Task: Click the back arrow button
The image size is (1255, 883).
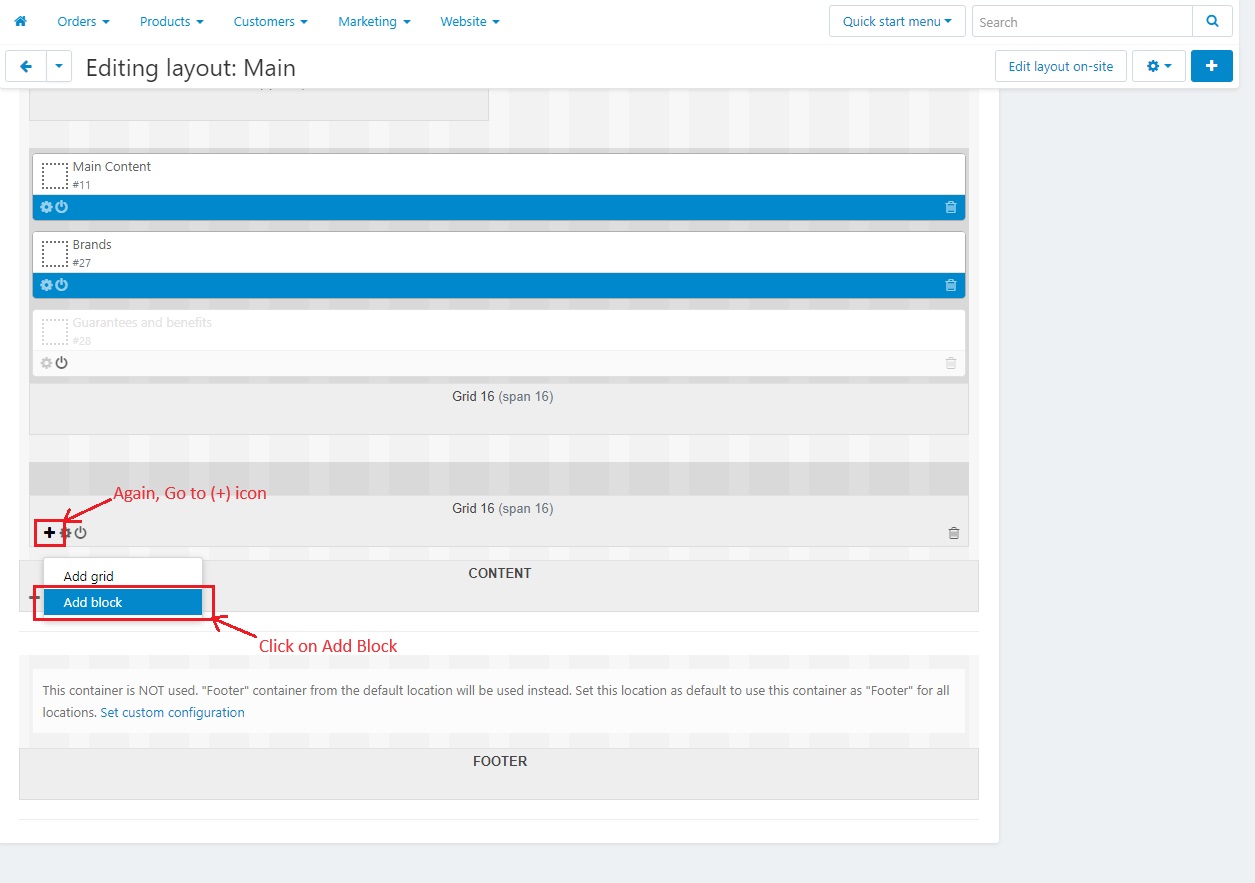Action: tap(26, 67)
